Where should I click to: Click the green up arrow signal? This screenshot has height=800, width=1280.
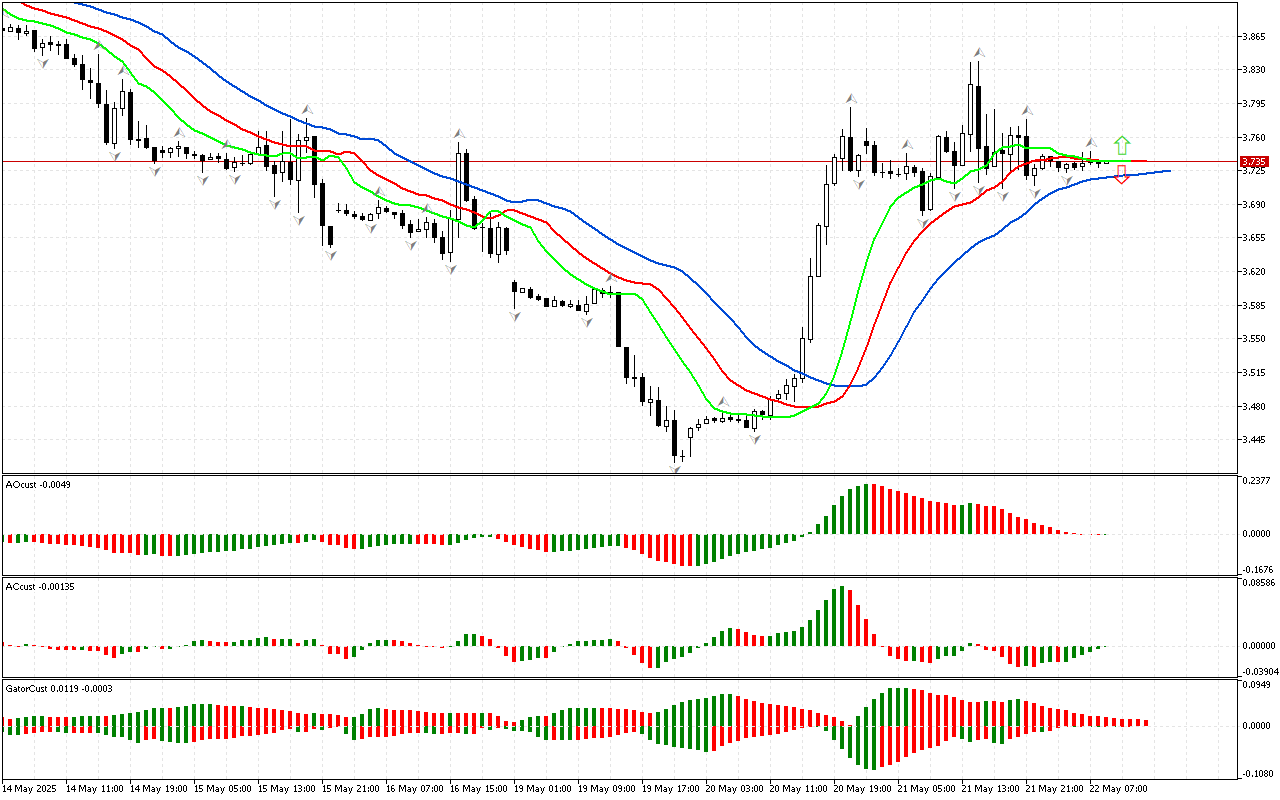tap(1122, 144)
